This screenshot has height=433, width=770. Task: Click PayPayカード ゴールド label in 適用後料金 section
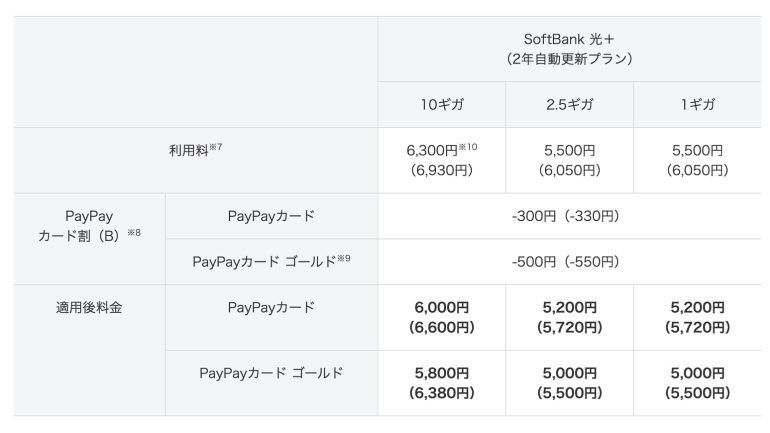point(271,374)
